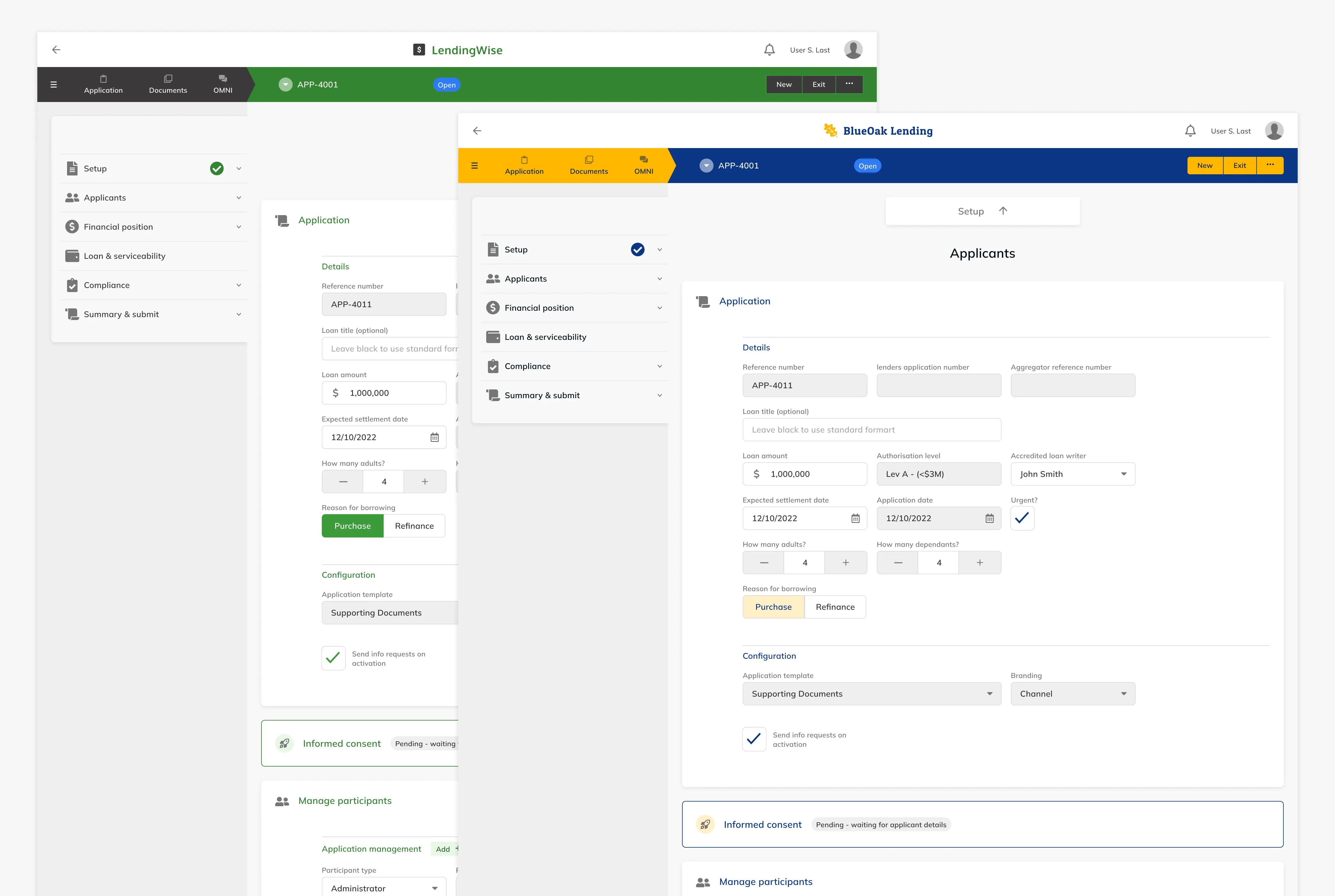Increase adults count in BlueOak window
The image size is (1335, 896).
[x=846, y=563]
